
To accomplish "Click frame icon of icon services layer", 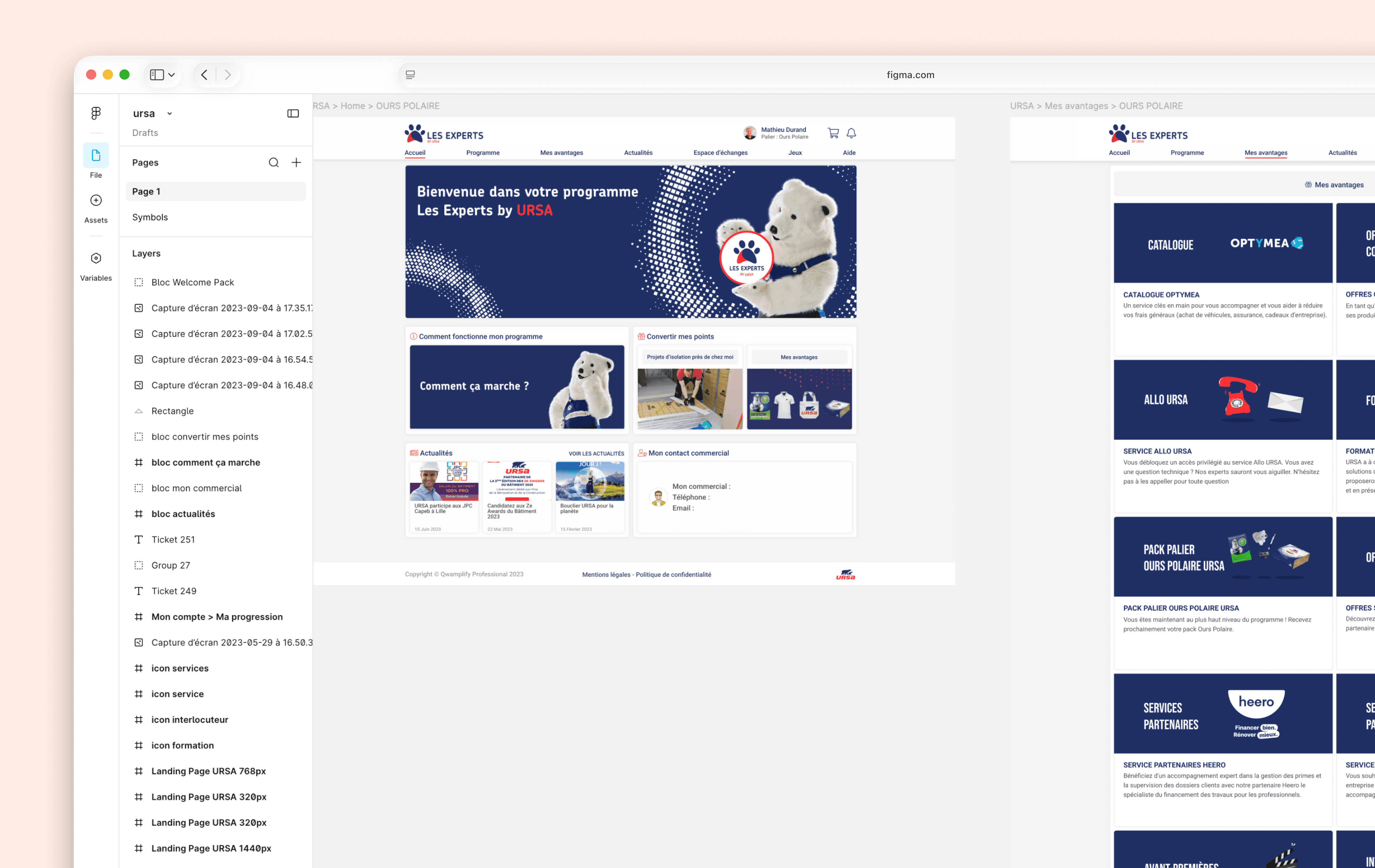I will tap(139, 668).
